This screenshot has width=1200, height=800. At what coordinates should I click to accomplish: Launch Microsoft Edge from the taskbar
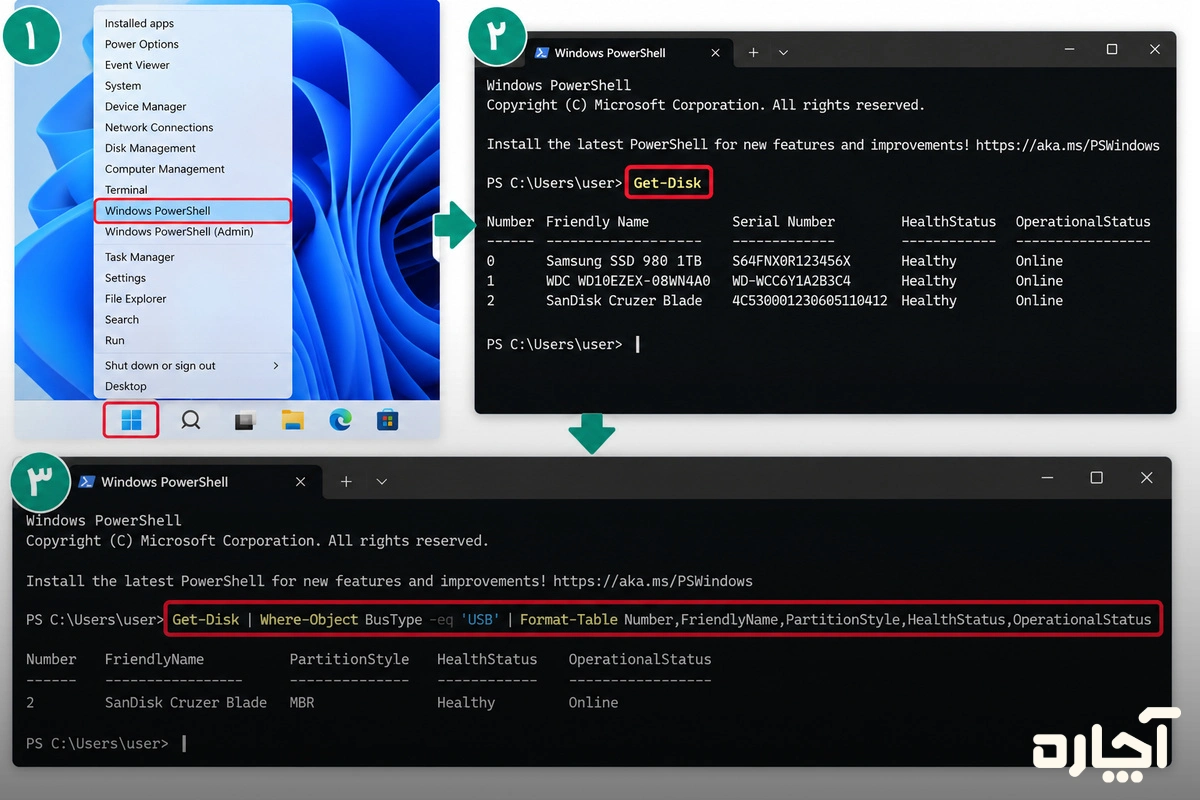[341, 420]
